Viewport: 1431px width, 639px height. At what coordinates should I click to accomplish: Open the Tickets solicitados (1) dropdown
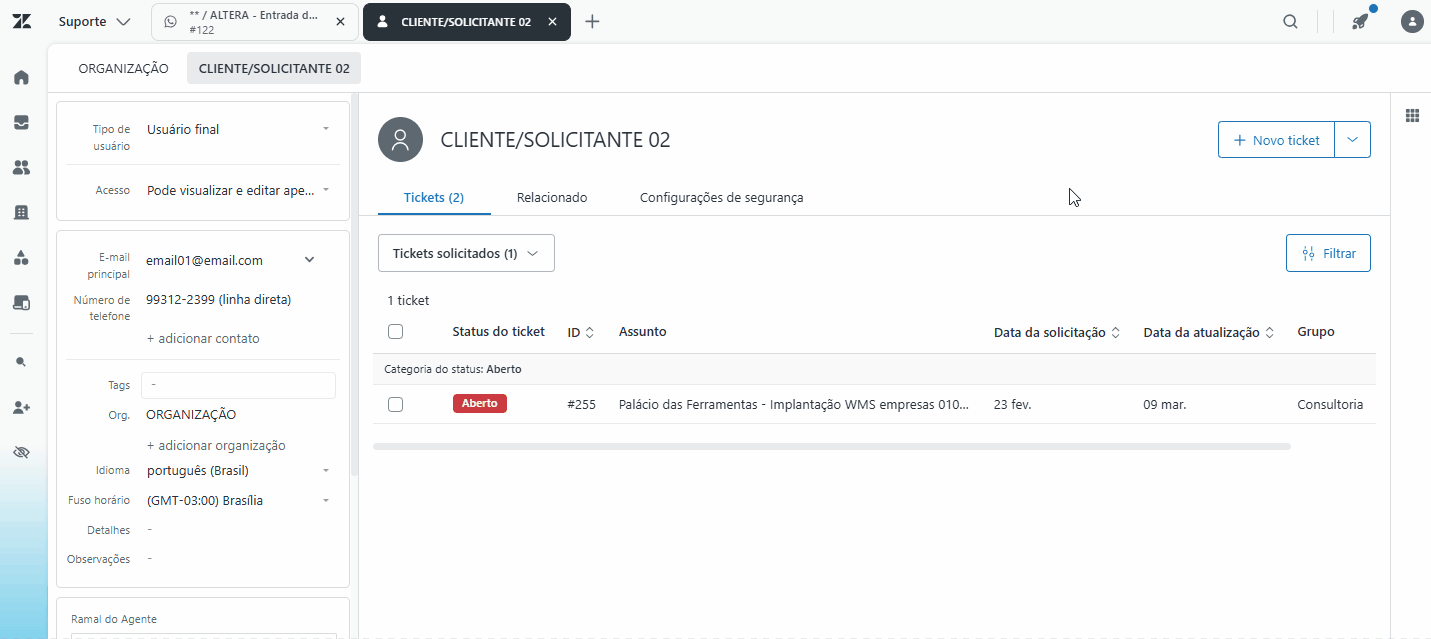click(466, 253)
